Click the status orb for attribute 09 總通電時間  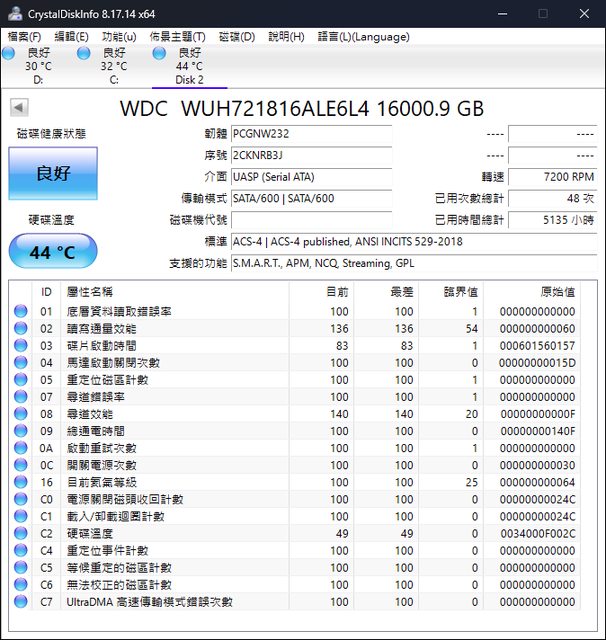point(21,431)
